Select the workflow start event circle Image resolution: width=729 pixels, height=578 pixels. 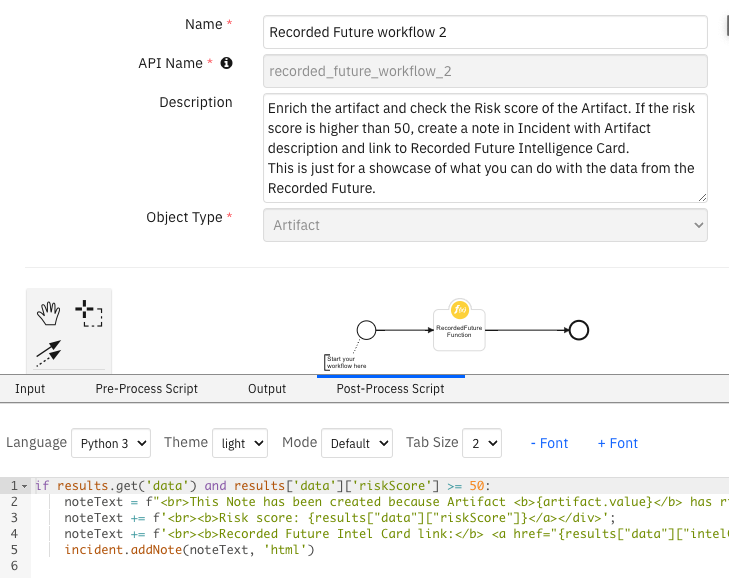pyautogui.click(x=366, y=329)
